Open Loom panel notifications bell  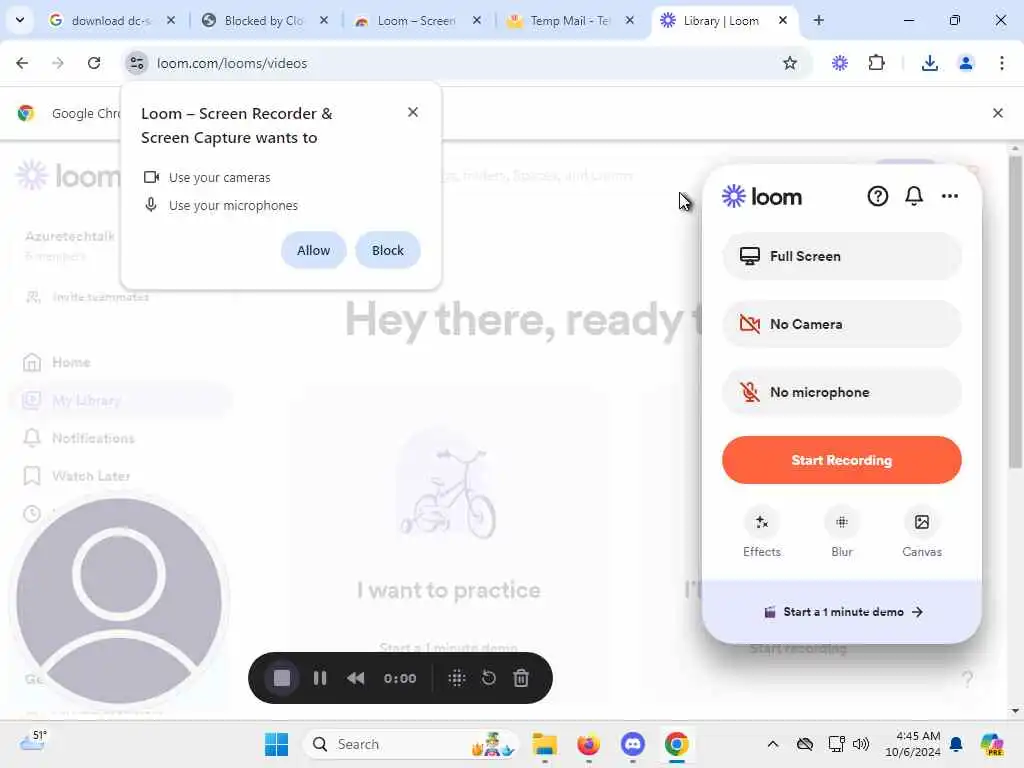(x=914, y=196)
